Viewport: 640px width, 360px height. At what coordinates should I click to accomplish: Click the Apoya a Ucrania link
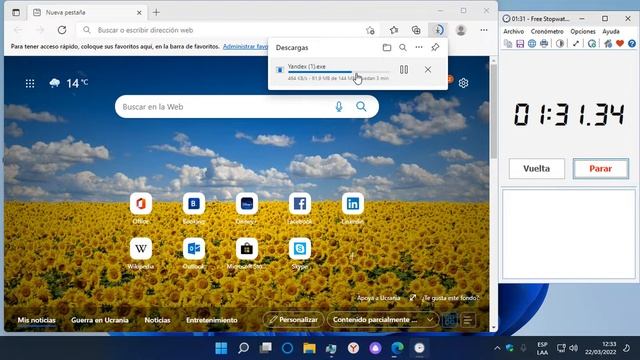point(378,298)
